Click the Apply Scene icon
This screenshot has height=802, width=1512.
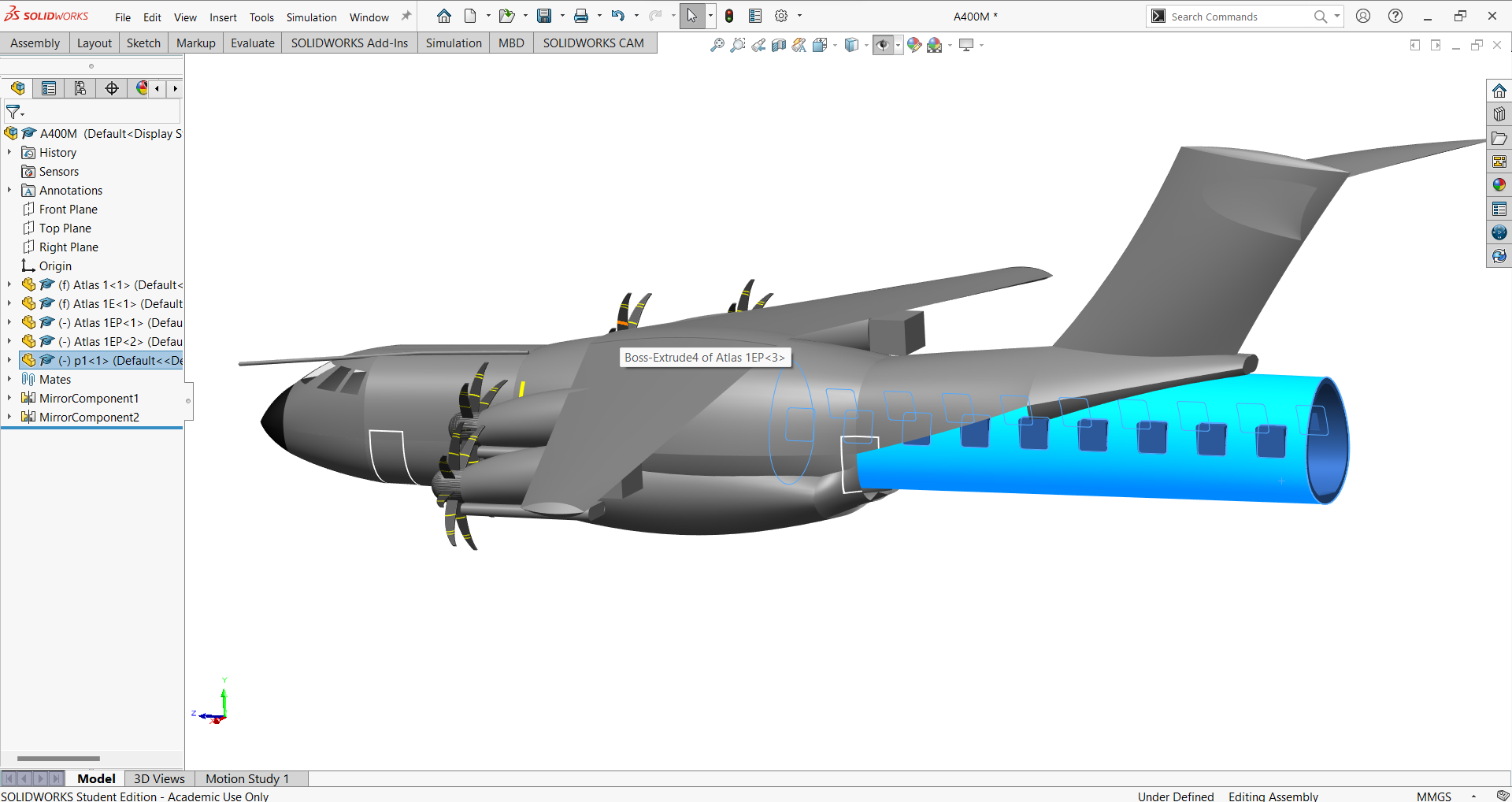(935, 45)
